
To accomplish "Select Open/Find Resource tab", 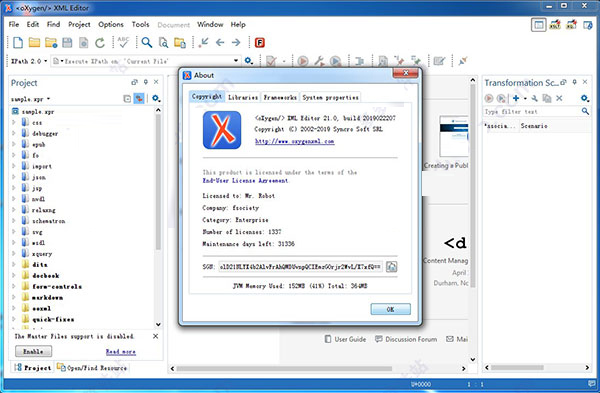I will click(x=92, y=368).
